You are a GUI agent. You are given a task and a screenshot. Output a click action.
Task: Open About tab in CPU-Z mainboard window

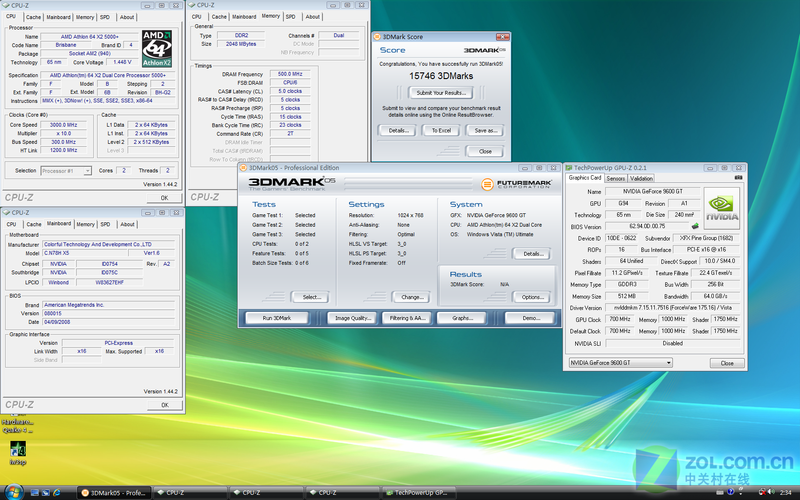127,224
